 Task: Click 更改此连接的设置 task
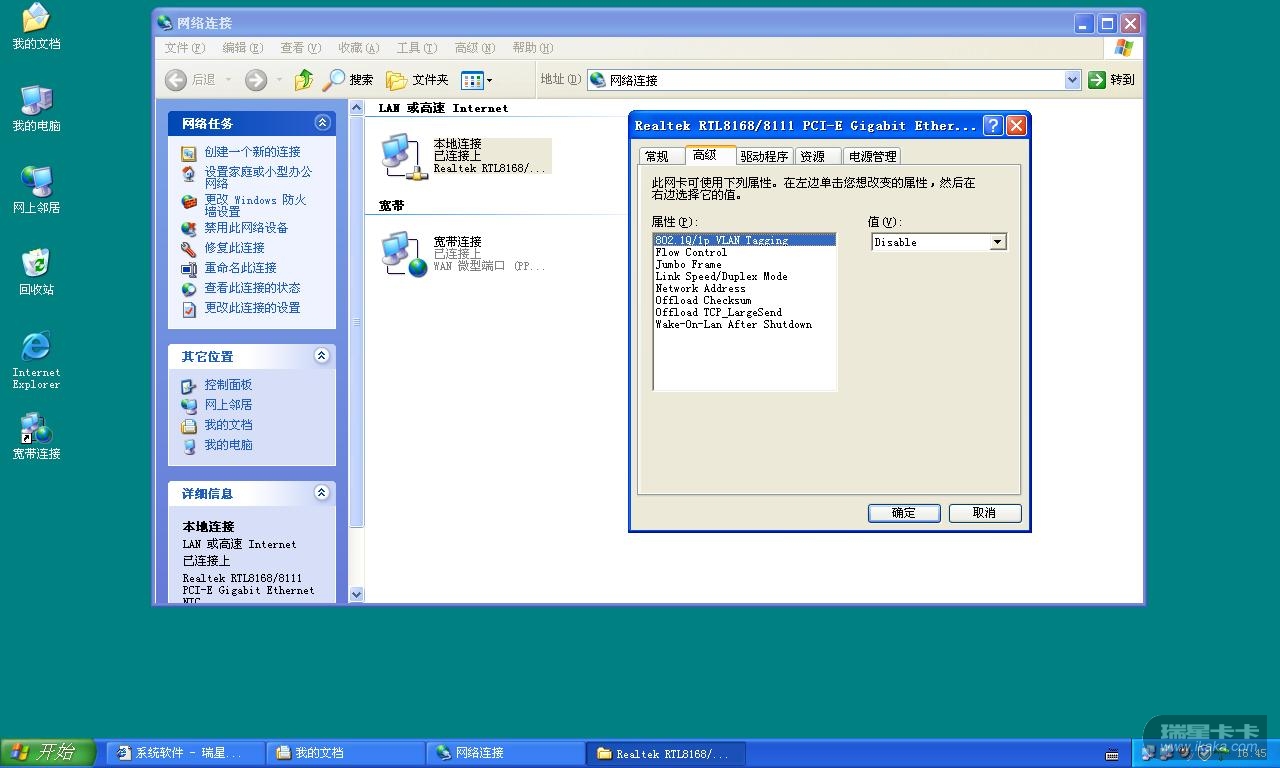point(252,308)
